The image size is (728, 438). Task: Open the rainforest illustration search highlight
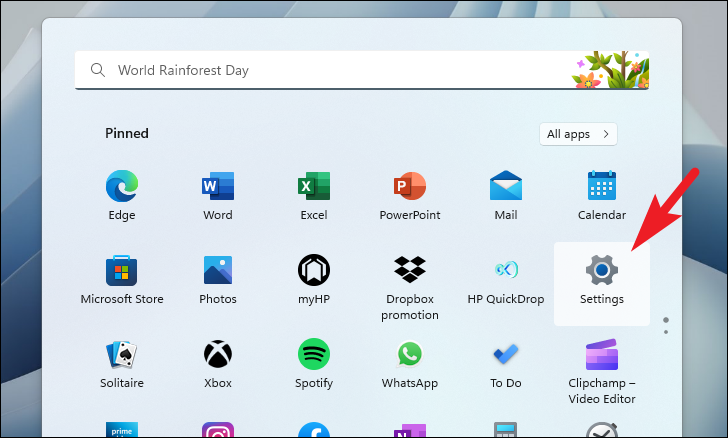click(x=610, y=70)
